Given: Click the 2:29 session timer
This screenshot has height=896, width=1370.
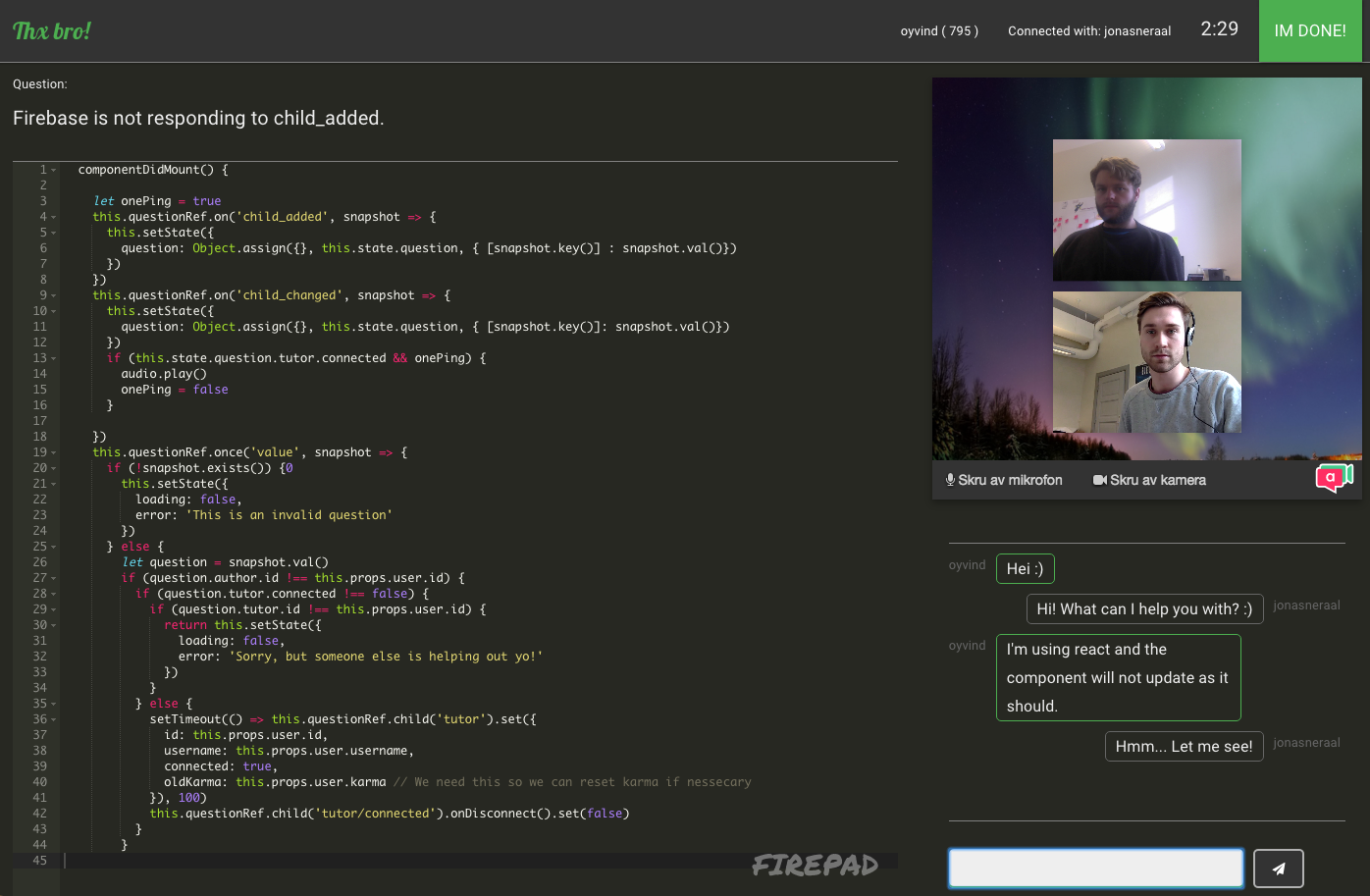Looking at the screenshot, I should pos(1220,29).
